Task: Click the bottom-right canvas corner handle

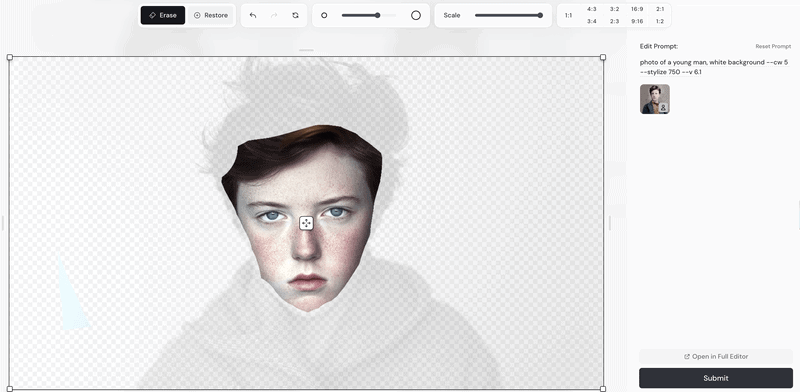Action: pos(603,389)
